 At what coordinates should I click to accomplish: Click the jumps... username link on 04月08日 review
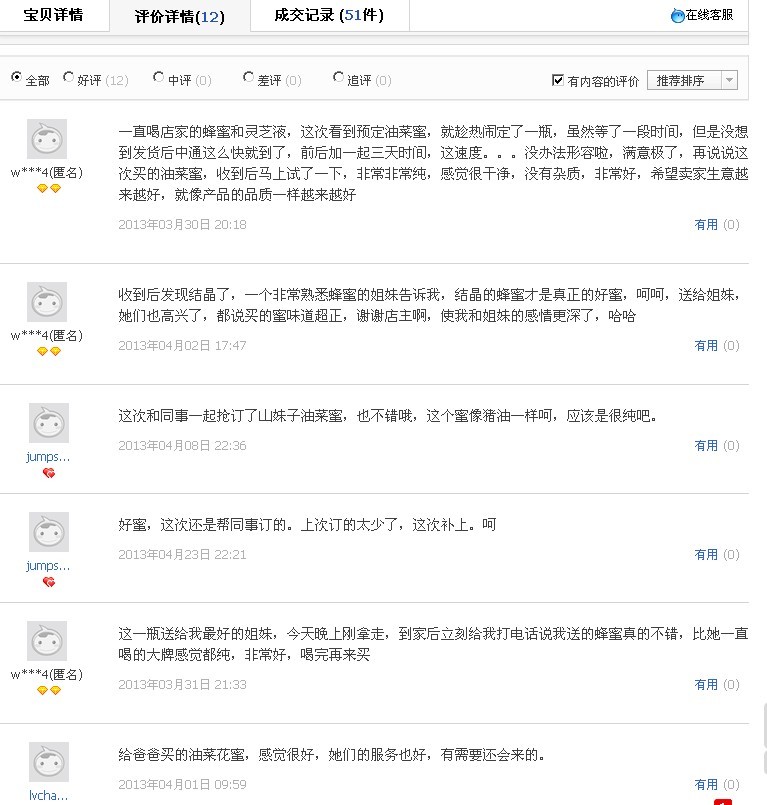tap(49, 456)
